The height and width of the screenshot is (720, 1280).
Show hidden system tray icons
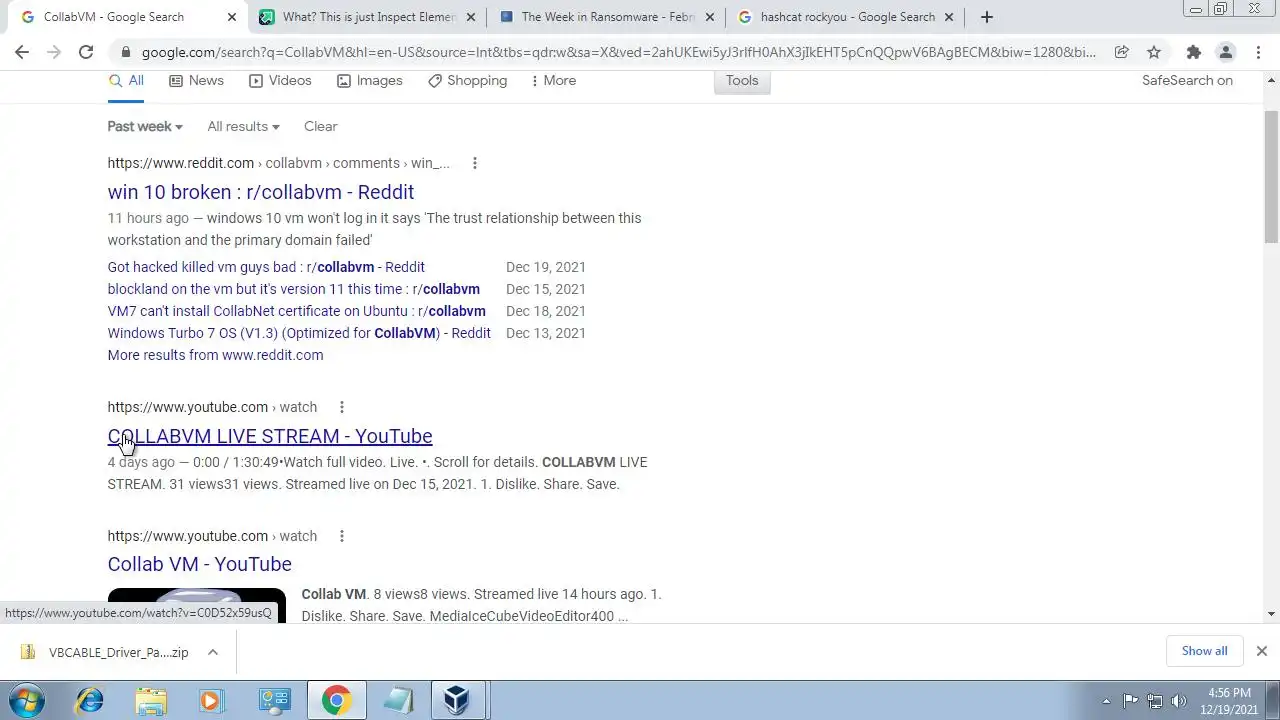pyautogui.click(x=1106, y=701)
